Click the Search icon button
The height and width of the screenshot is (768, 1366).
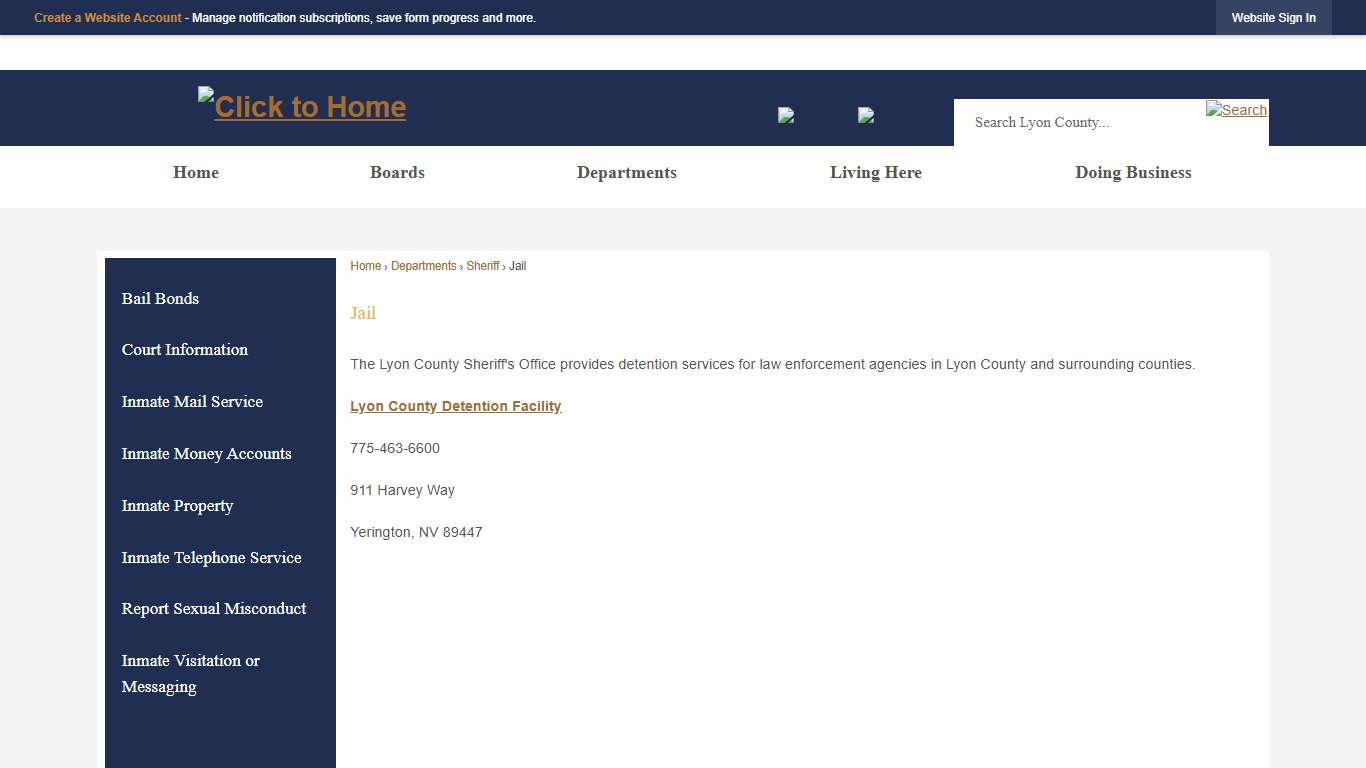tap(1236, 110)
